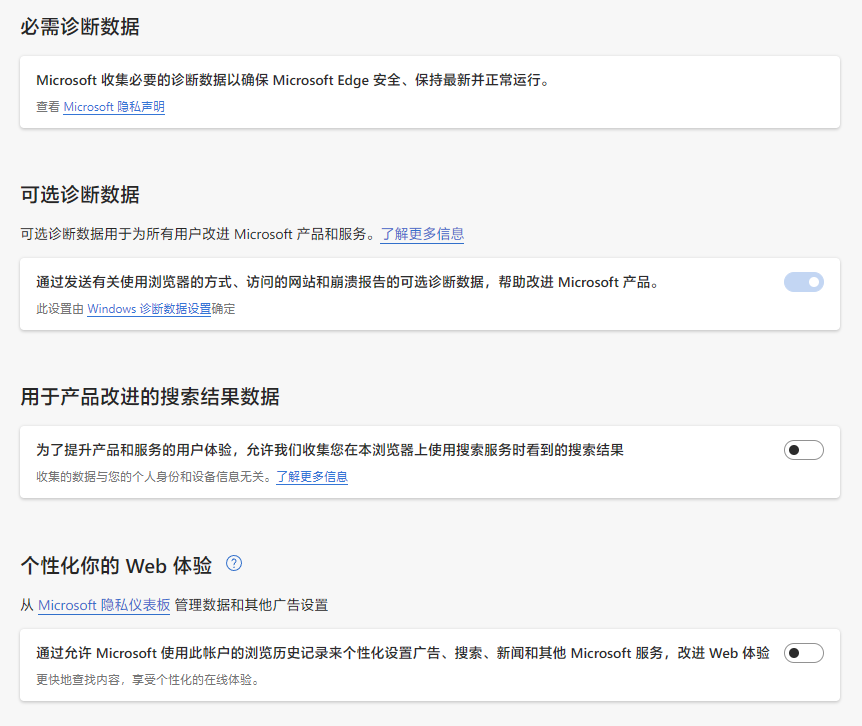The image size is (862, 726).
Task: Click the 通过允许 Microsoft 使用此帐户 description
Action: point(403,653)
